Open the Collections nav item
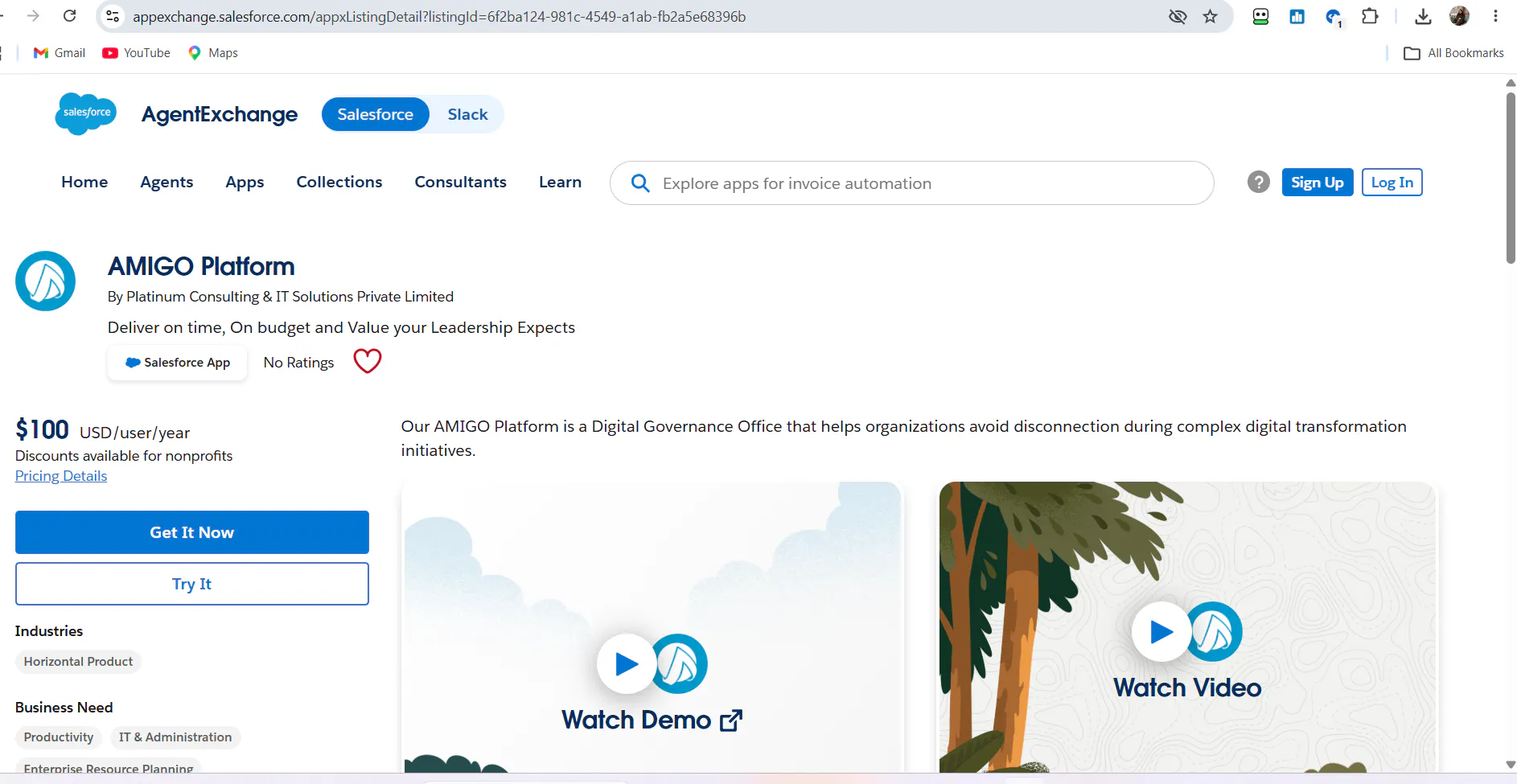The height and width of the screenshot is (784, 1517). pos(339,183)
